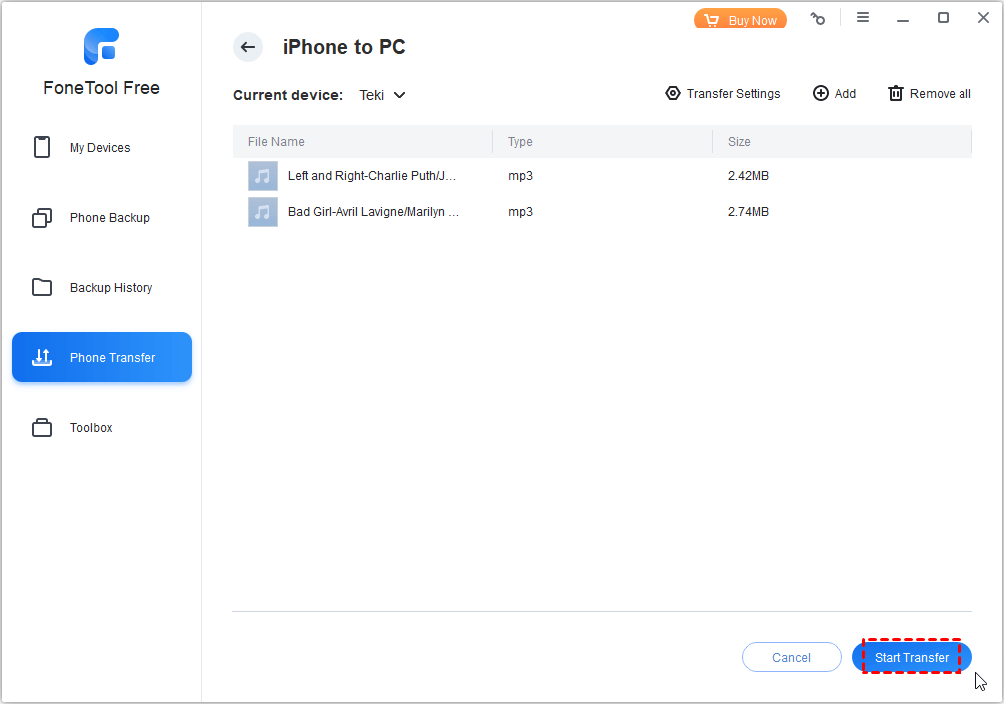This screenshot has width=1004, height=704.
Task: Open the hamburger menu
Action: pos(863,17)
